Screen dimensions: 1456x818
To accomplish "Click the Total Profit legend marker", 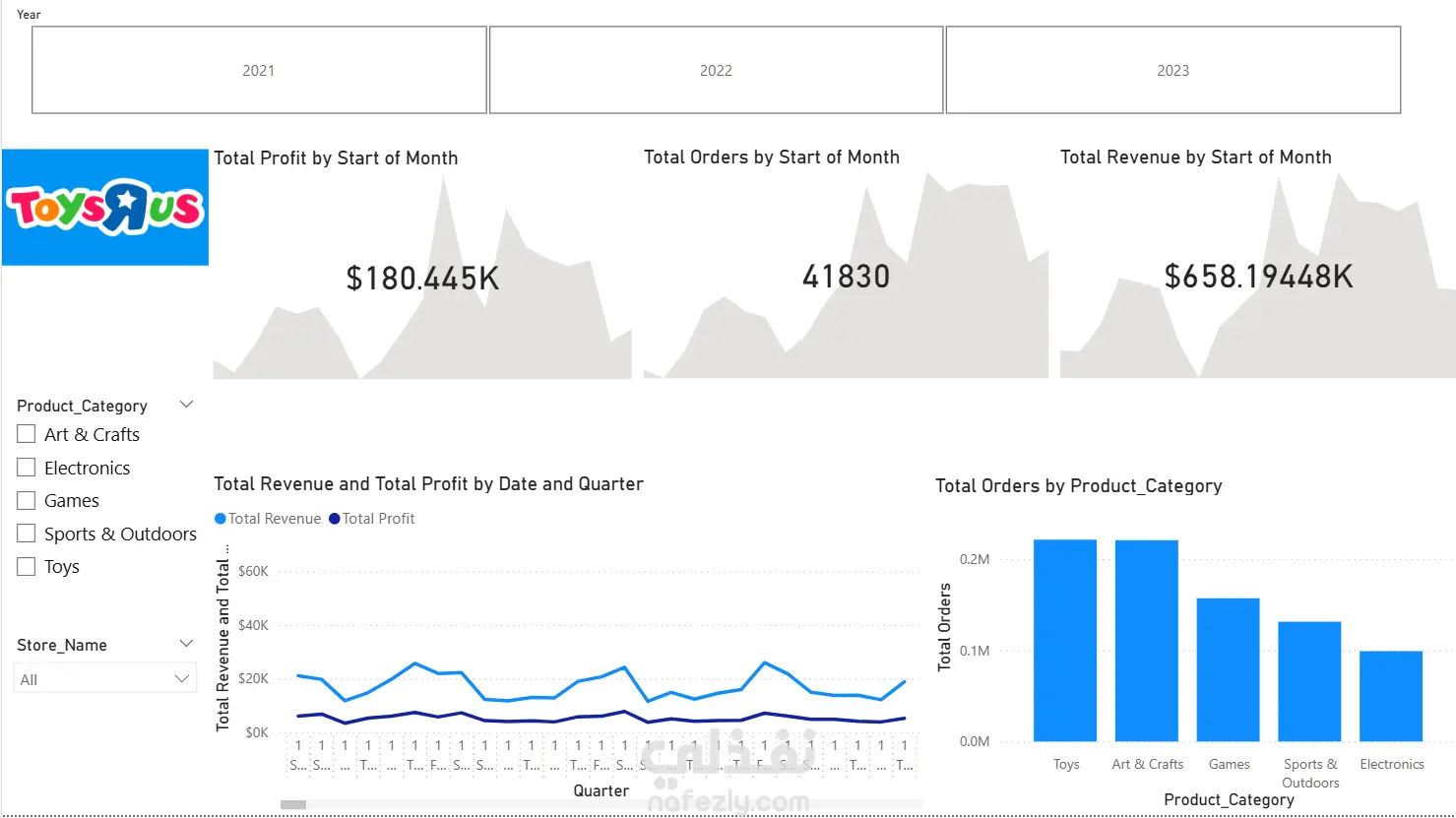I will tap(335, 519).
